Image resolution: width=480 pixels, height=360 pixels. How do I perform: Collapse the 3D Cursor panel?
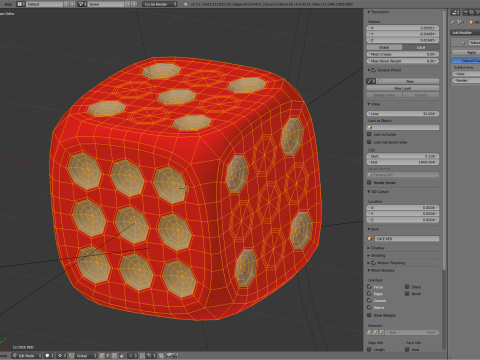pos(369,192)
